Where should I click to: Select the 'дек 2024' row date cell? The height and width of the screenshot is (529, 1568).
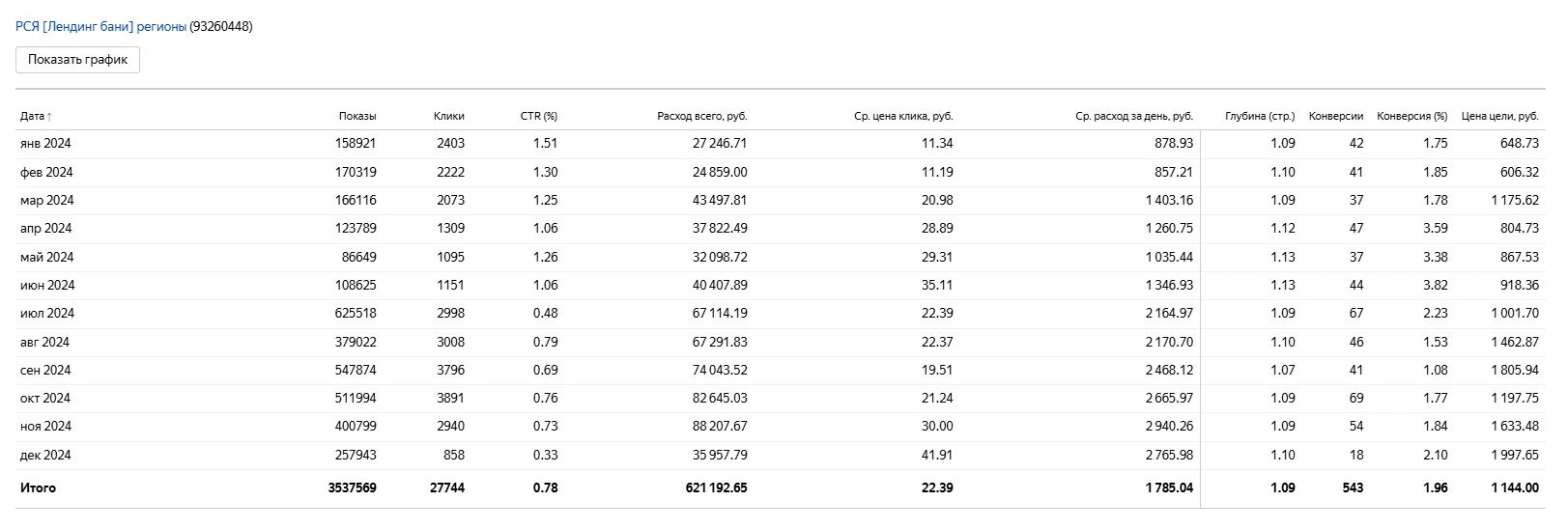pyautogui.click(x=45, y=456)
